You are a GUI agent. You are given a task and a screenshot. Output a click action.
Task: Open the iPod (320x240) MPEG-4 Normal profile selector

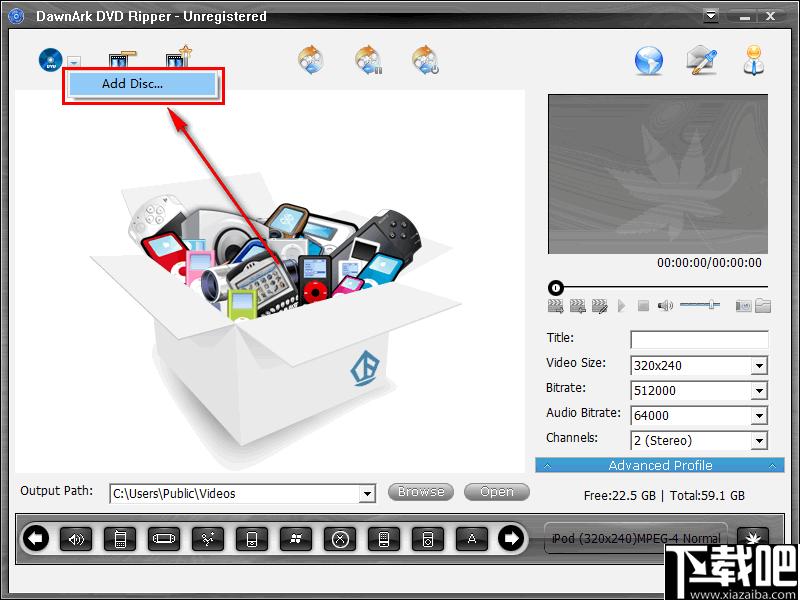pyautogui.click(x=636, y=538)
